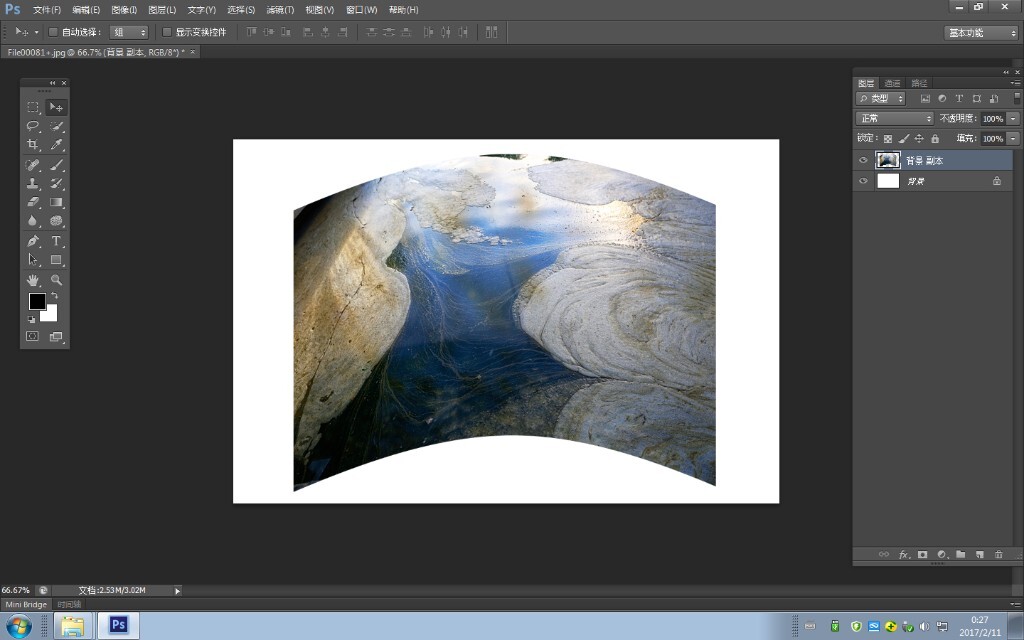
Task: Add a layer mask
Action: tap(922, 554)
